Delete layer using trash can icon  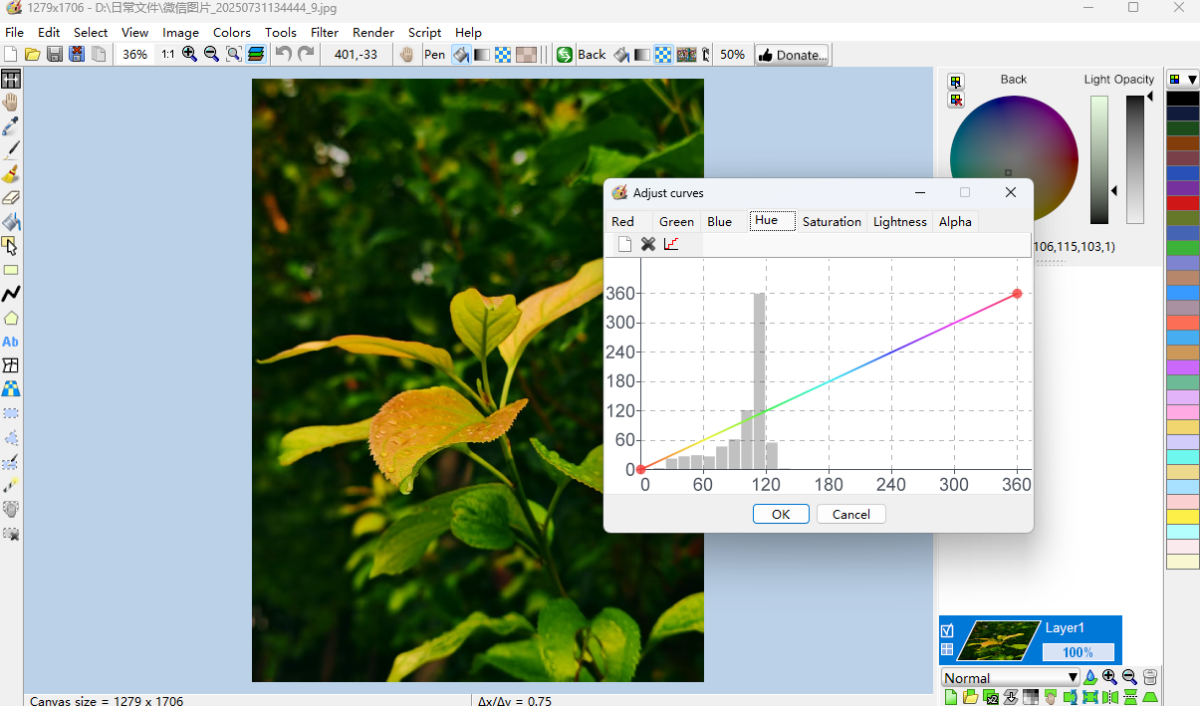click(1150, 677)
